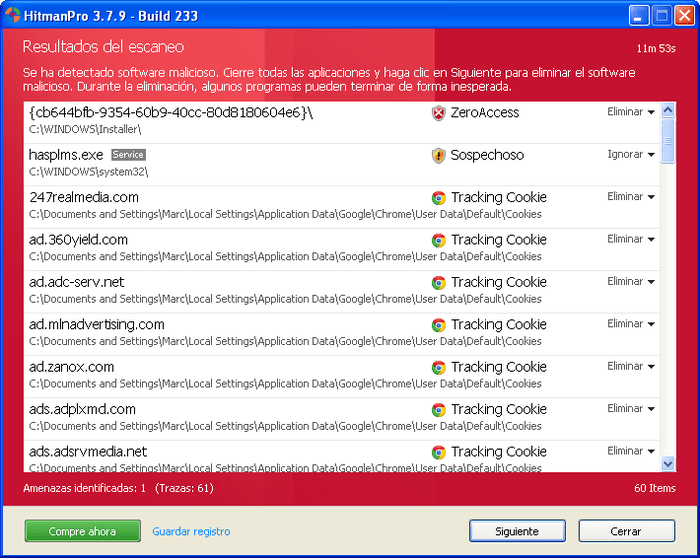Click Chrome icon for ad.adc-serv.net cookie
This screenshot has height=558, width=700.
(x=438, y=283)
